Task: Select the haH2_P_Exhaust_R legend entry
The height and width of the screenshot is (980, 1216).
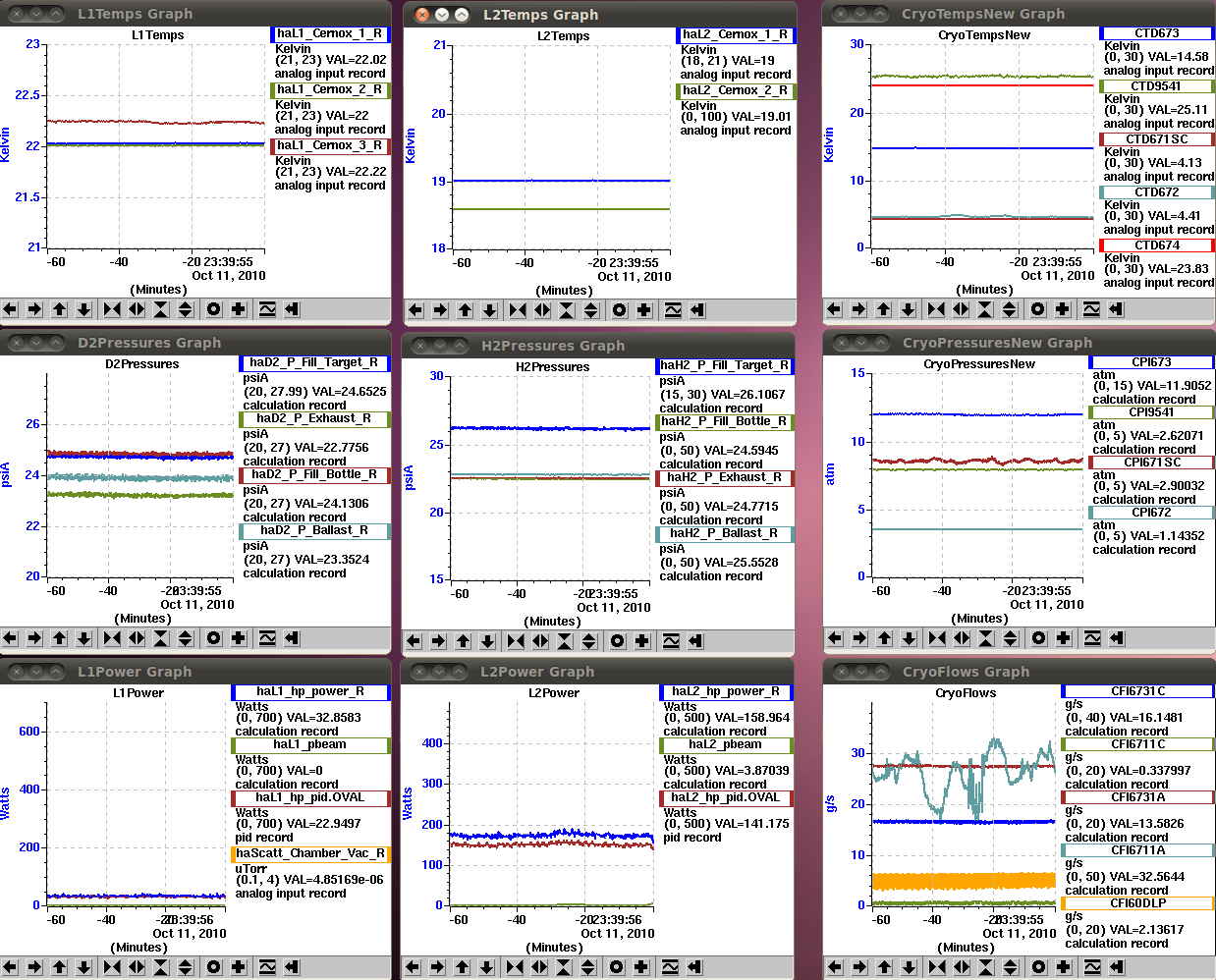Action: click(725, 477)
